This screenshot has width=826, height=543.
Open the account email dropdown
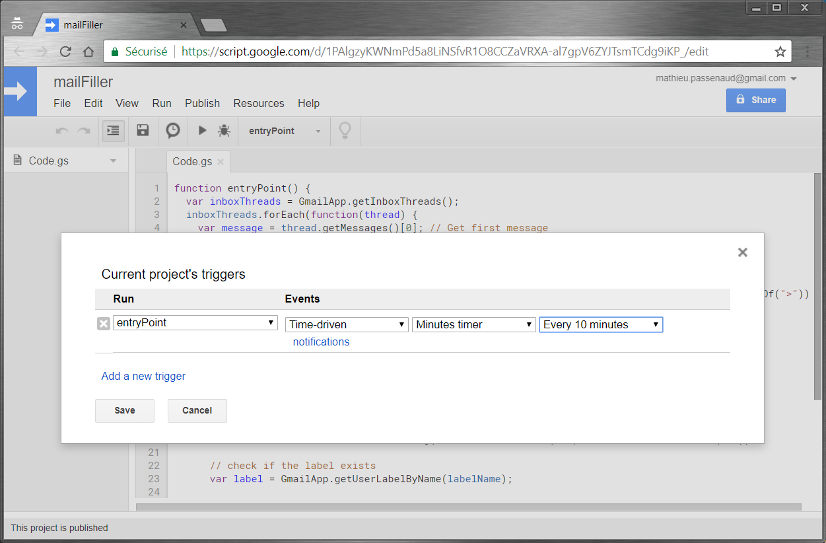[726, 78]
